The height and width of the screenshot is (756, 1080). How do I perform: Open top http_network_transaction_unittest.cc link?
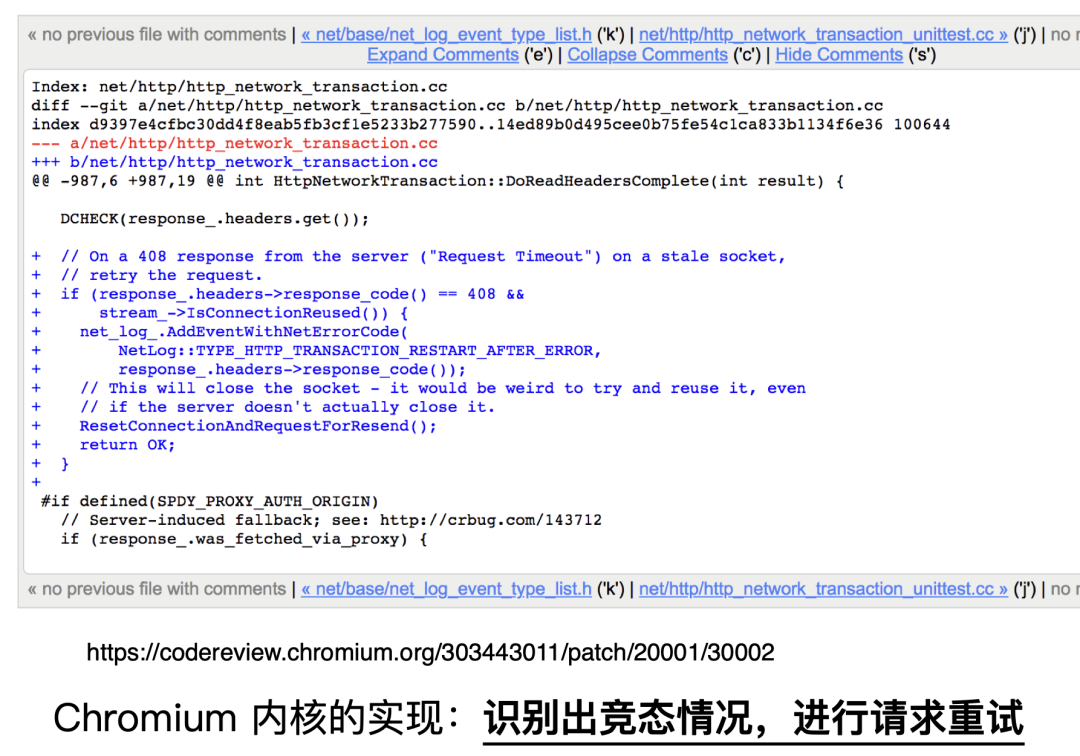click(x=823, y=34)
